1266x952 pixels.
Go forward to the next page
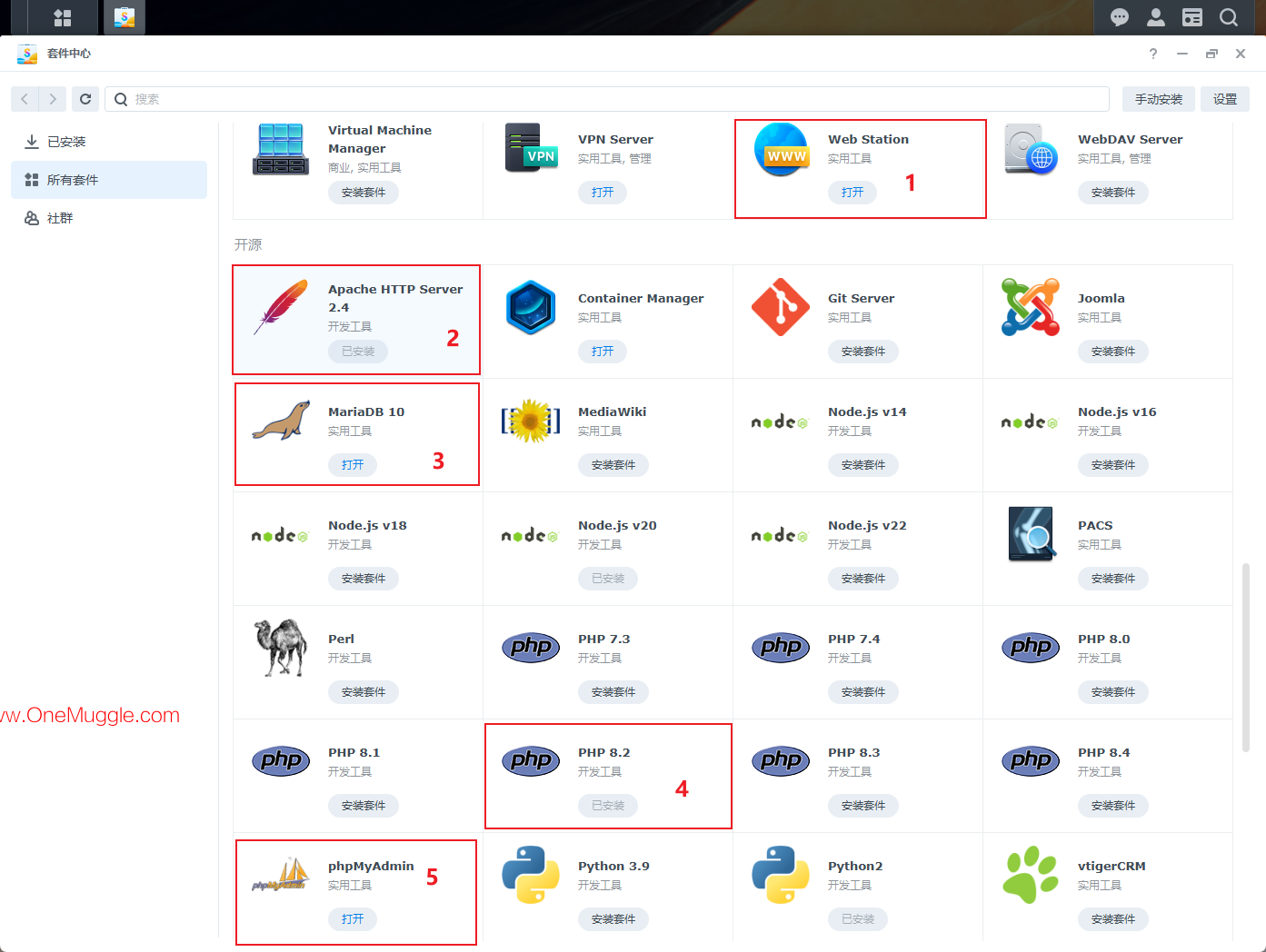pos(53,99)
